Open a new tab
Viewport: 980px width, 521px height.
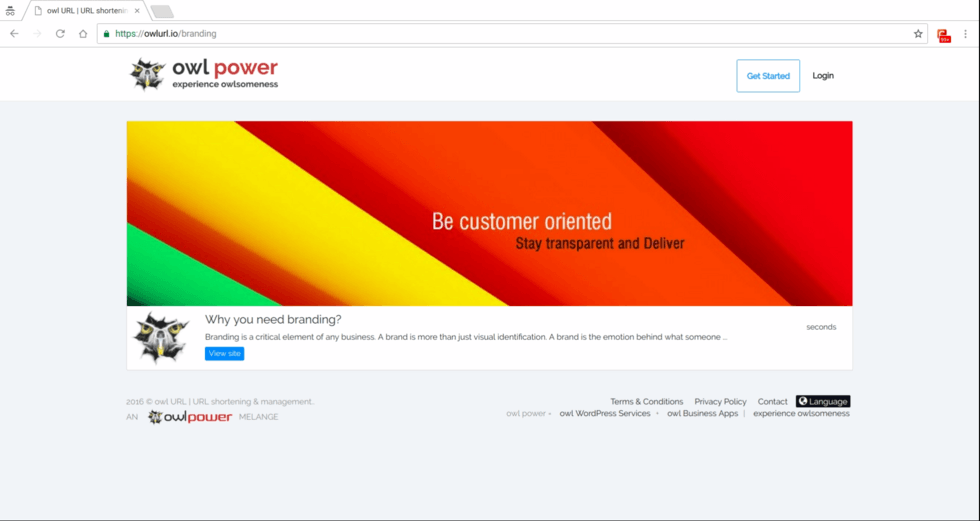(162, 11)
